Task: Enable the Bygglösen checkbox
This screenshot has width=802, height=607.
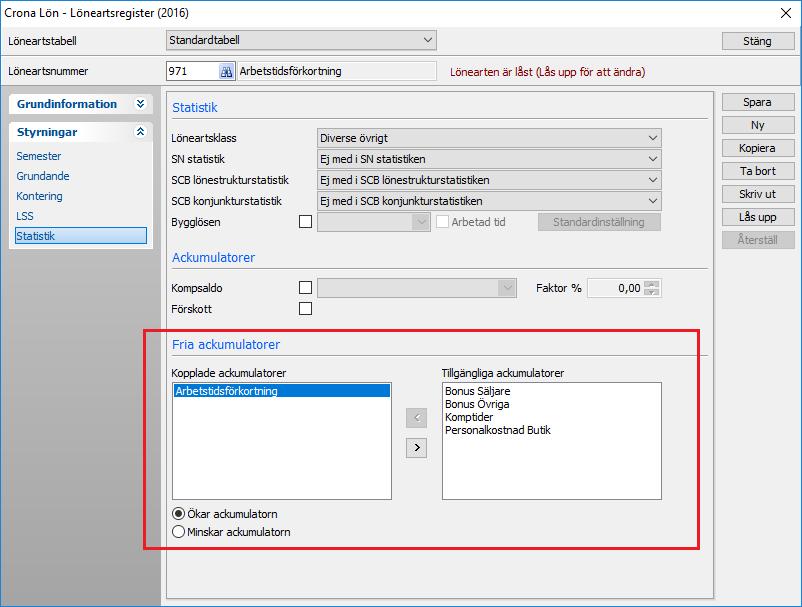Action: (x=305, y=222)
